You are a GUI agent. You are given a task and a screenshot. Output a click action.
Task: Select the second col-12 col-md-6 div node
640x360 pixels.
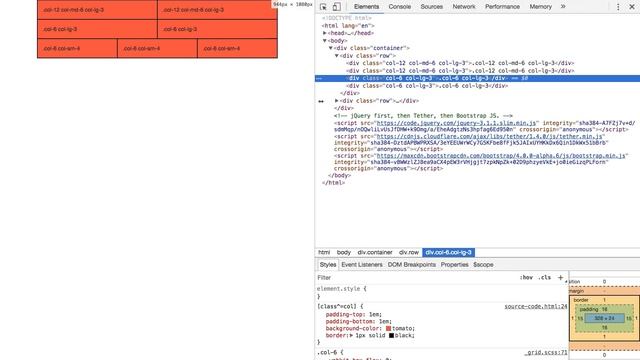(x=460, y=71)
